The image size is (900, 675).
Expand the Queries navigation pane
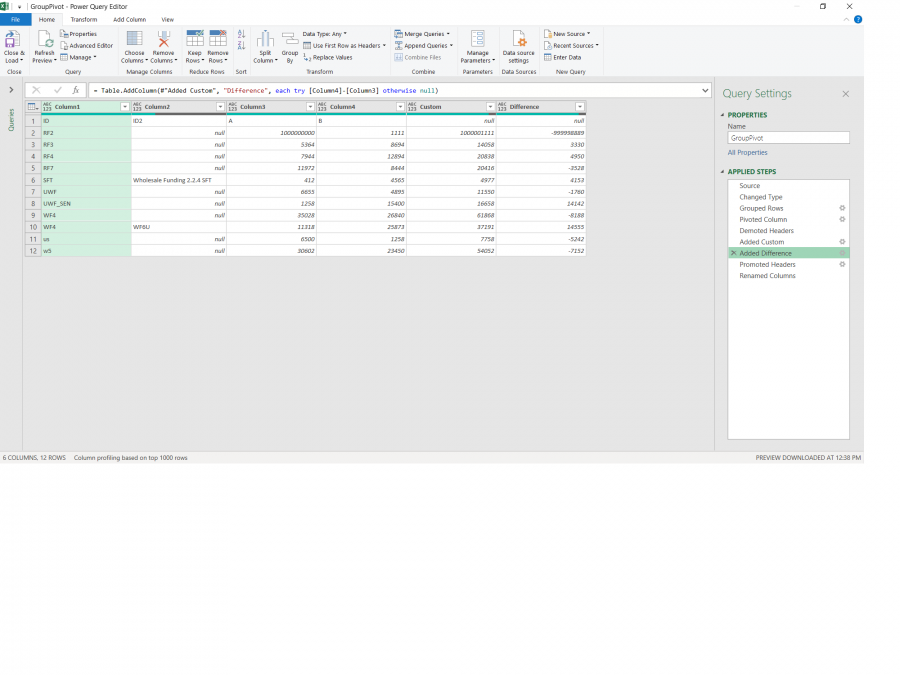(x=11, y=90)
